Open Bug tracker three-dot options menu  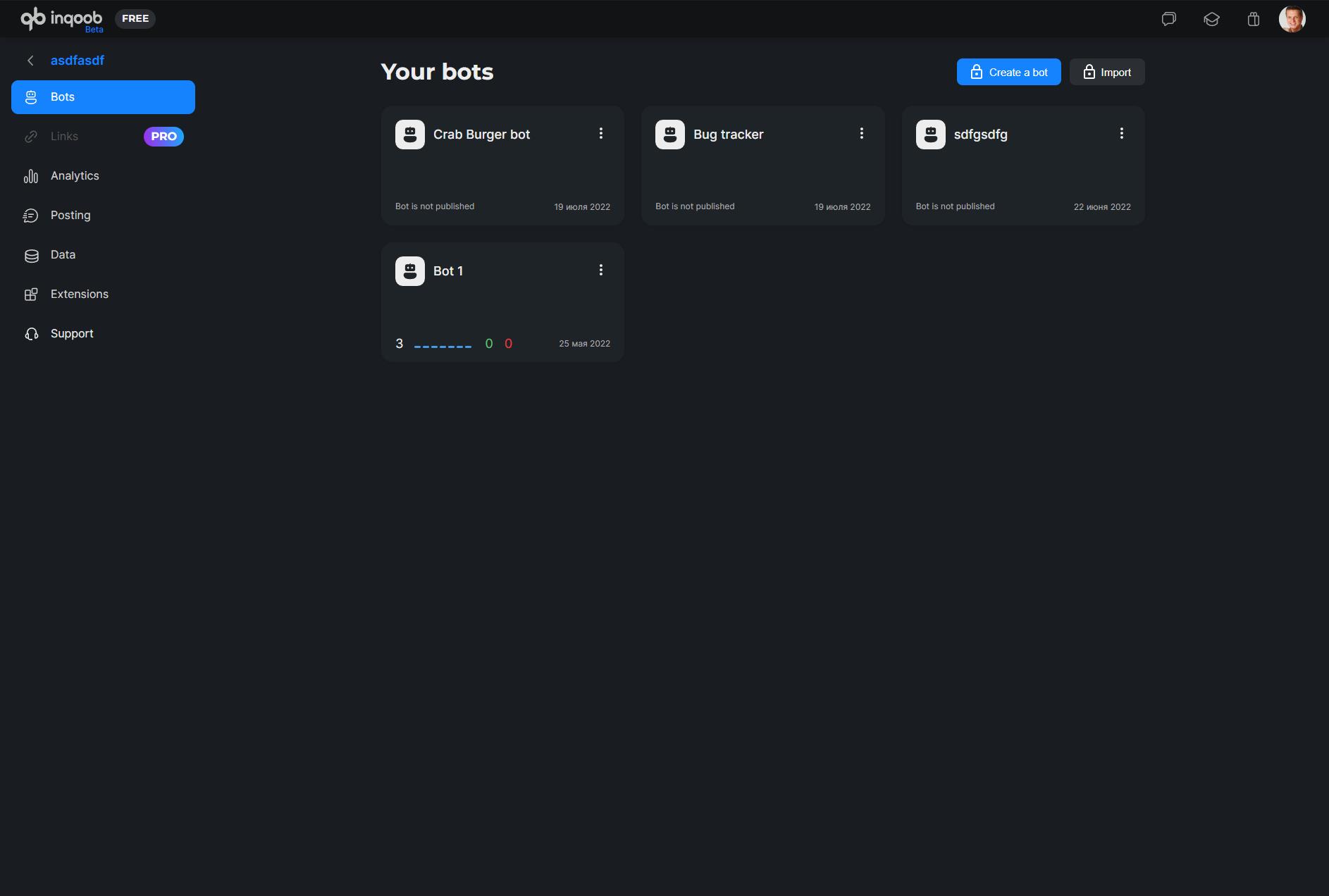coord(861,133)
